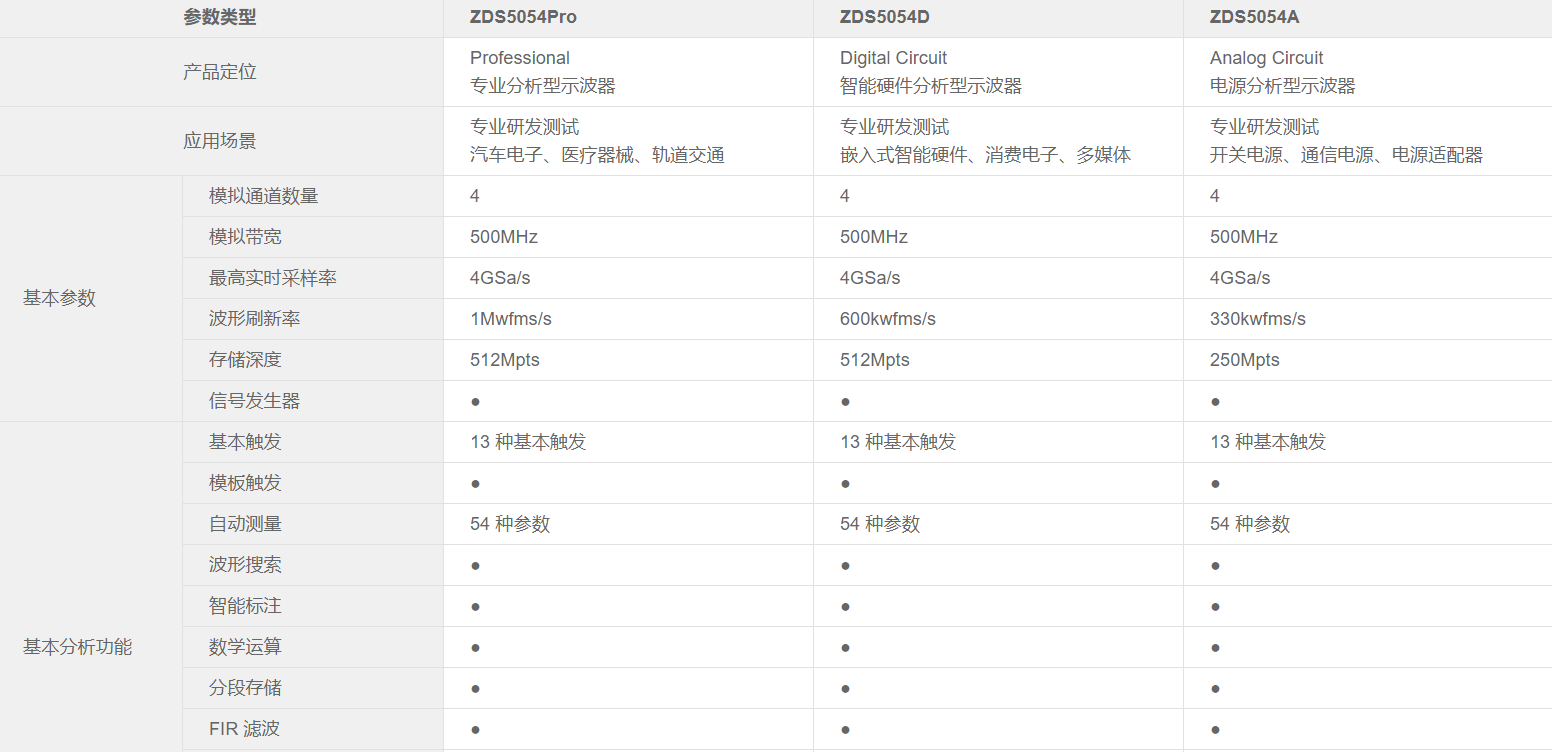Click the text 智能硬件分析型示波器

931,86
